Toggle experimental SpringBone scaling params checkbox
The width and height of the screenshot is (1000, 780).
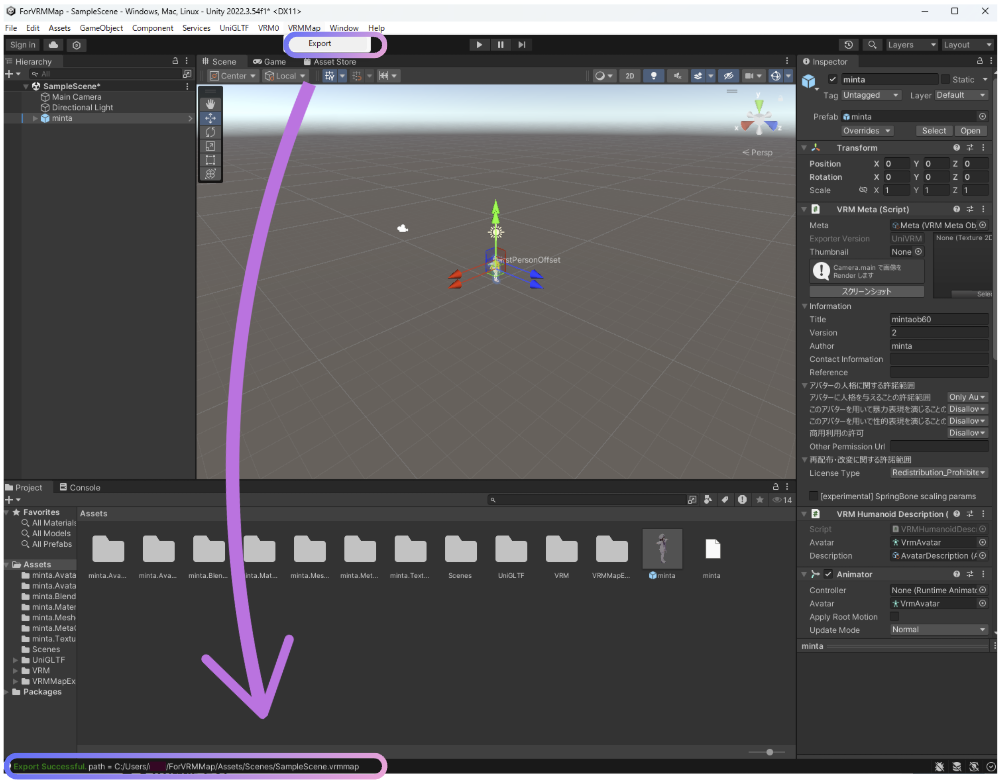813,496
